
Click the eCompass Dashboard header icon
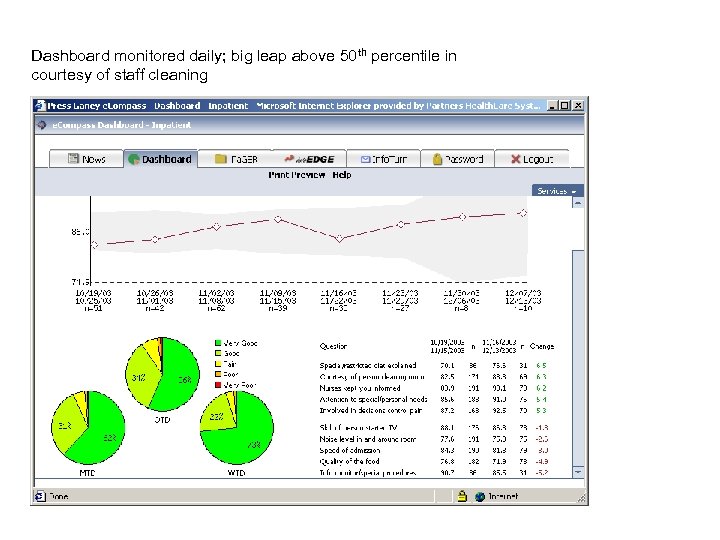(42, 125)
